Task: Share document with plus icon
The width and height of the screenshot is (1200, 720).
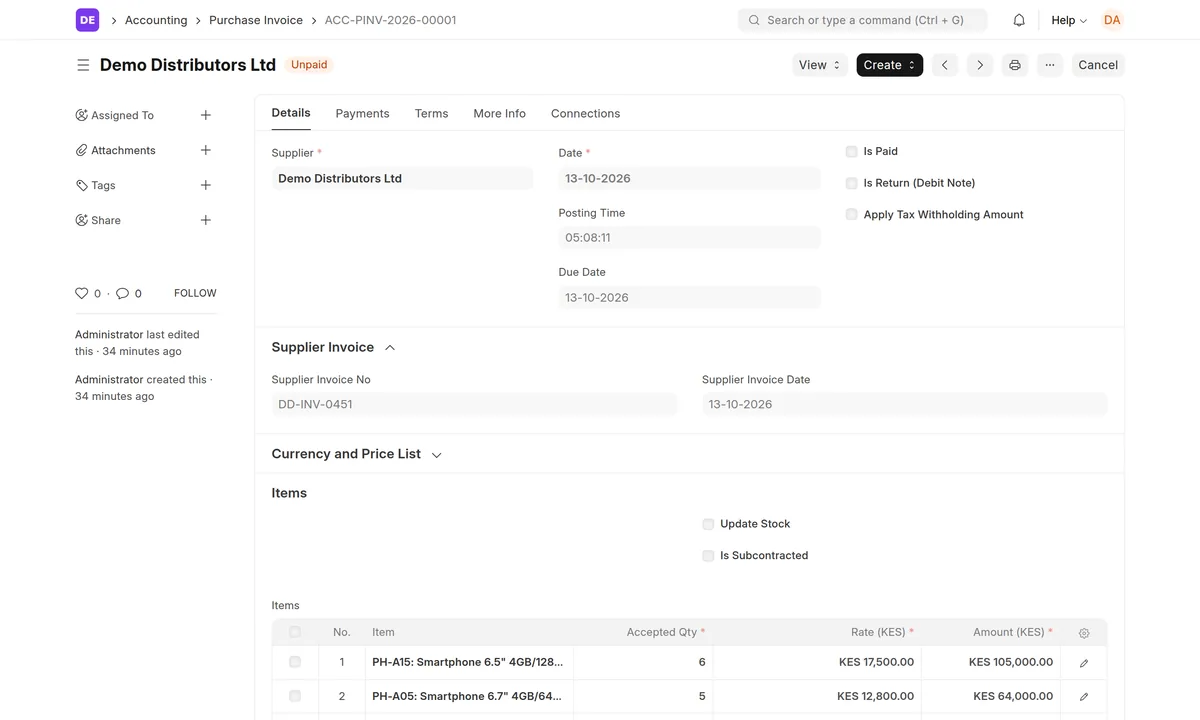Action: [x=206, y=220]
